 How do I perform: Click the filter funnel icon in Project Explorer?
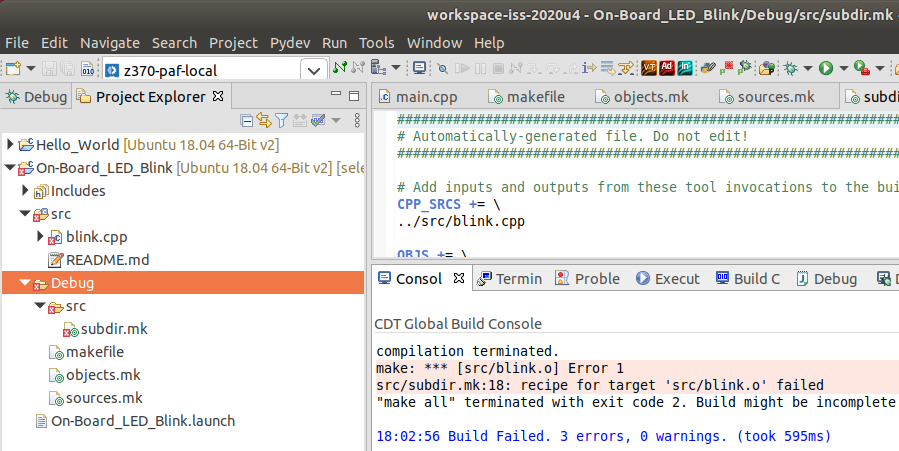point(282,120)
